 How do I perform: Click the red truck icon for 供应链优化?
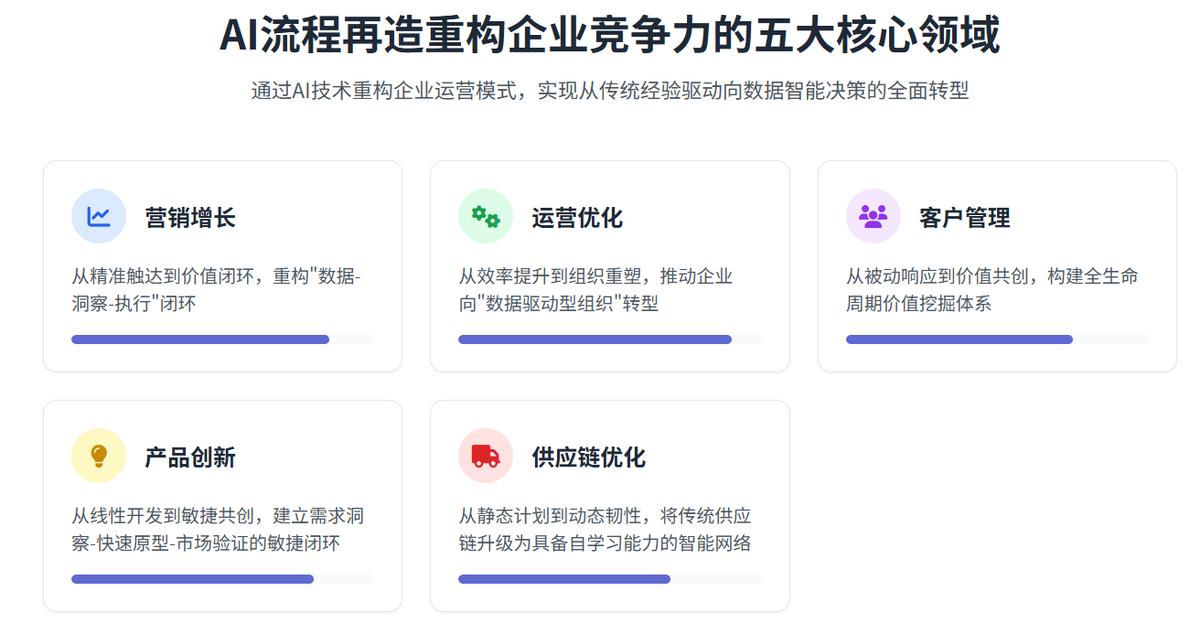point(485,456)
